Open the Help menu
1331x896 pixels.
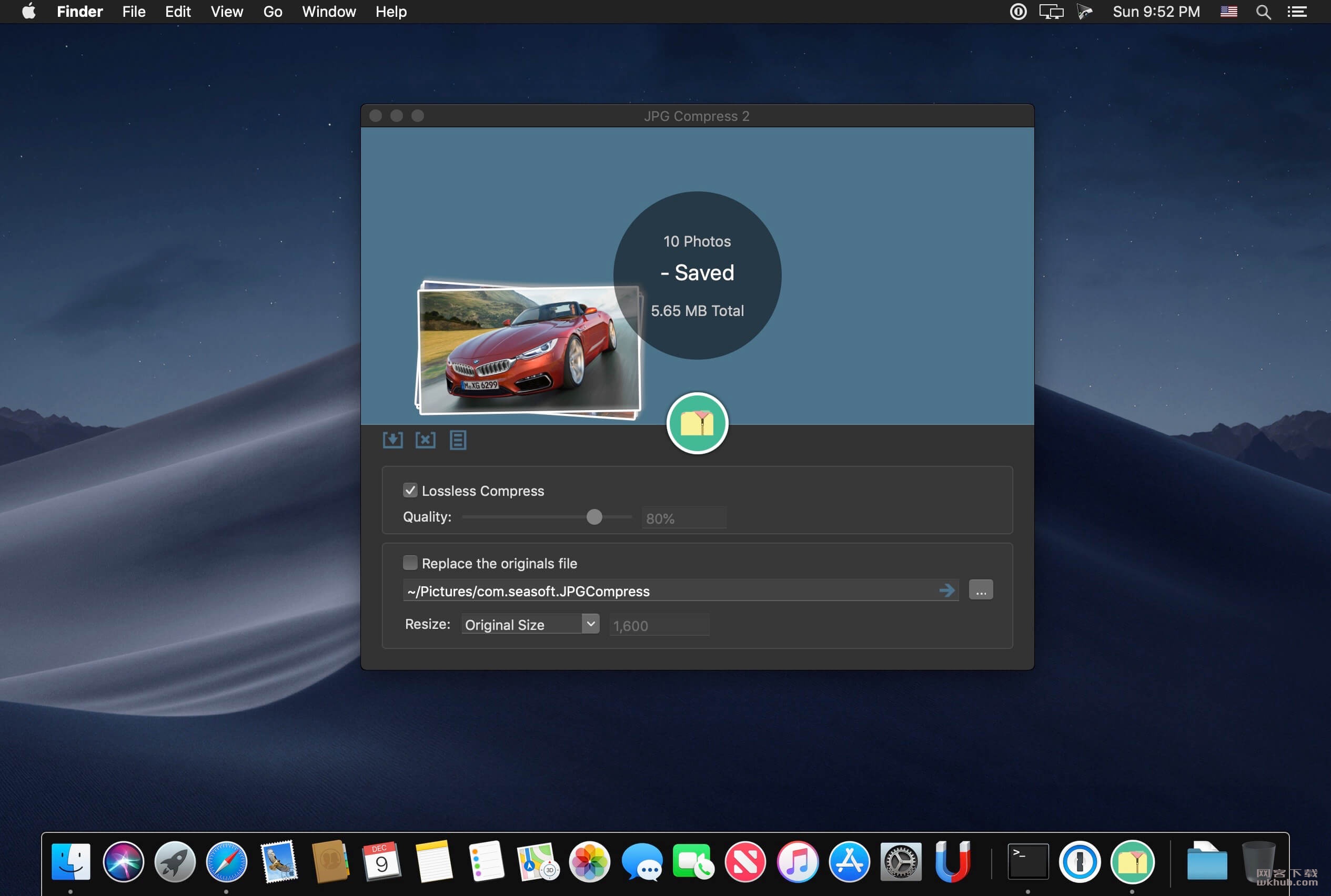[391, 12]
